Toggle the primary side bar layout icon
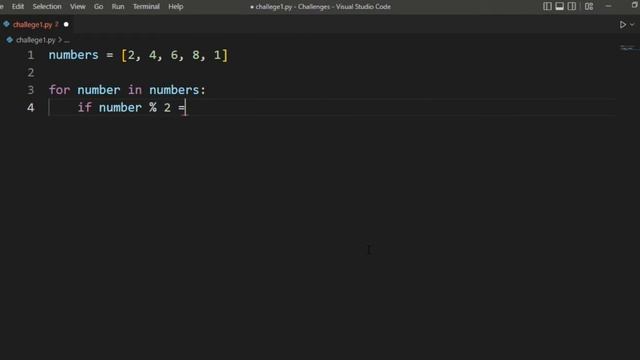Image resolution: width=640 pixels, height=360 pixels. [547, 6]
